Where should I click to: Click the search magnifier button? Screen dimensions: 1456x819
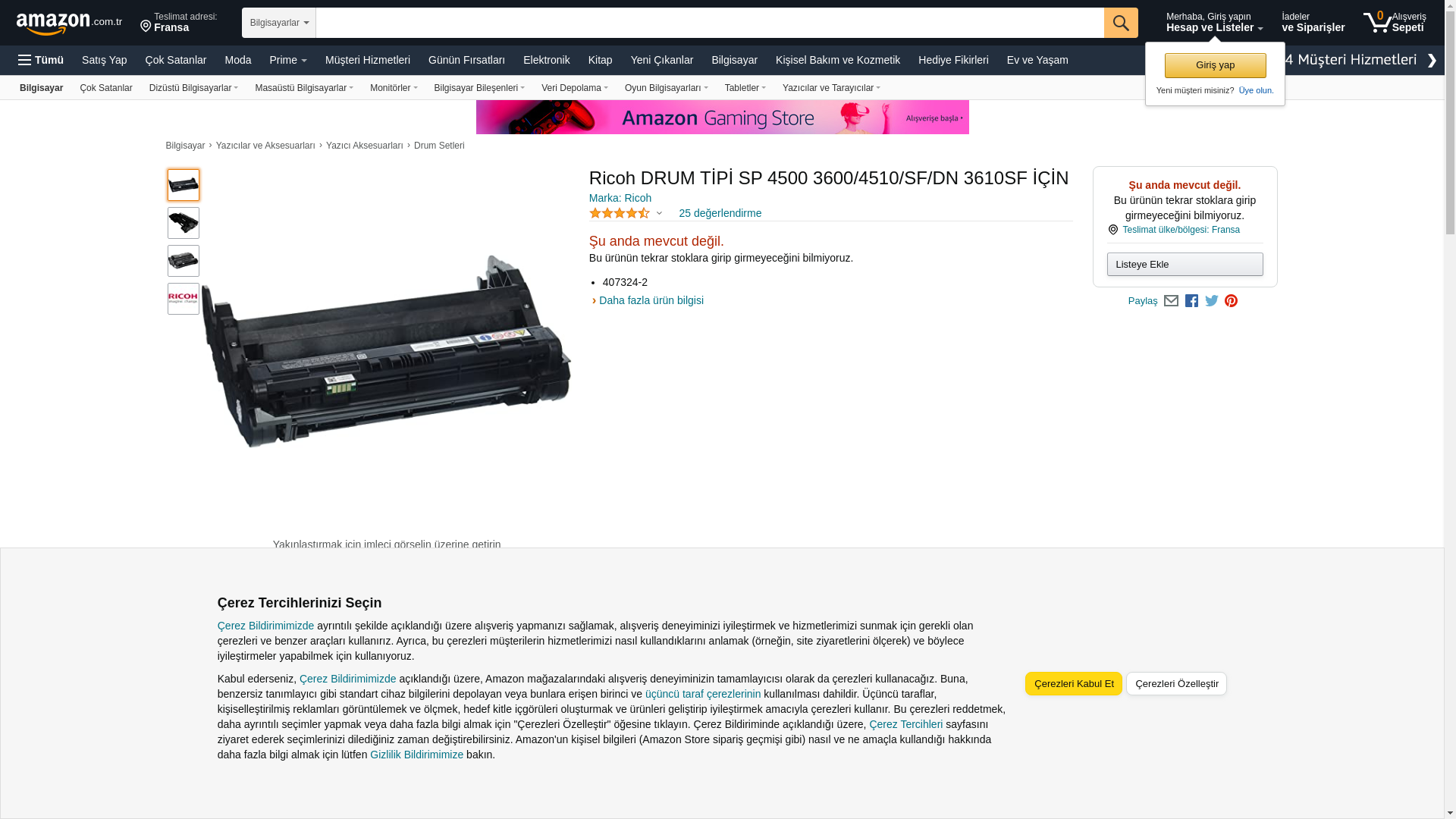1121,23
